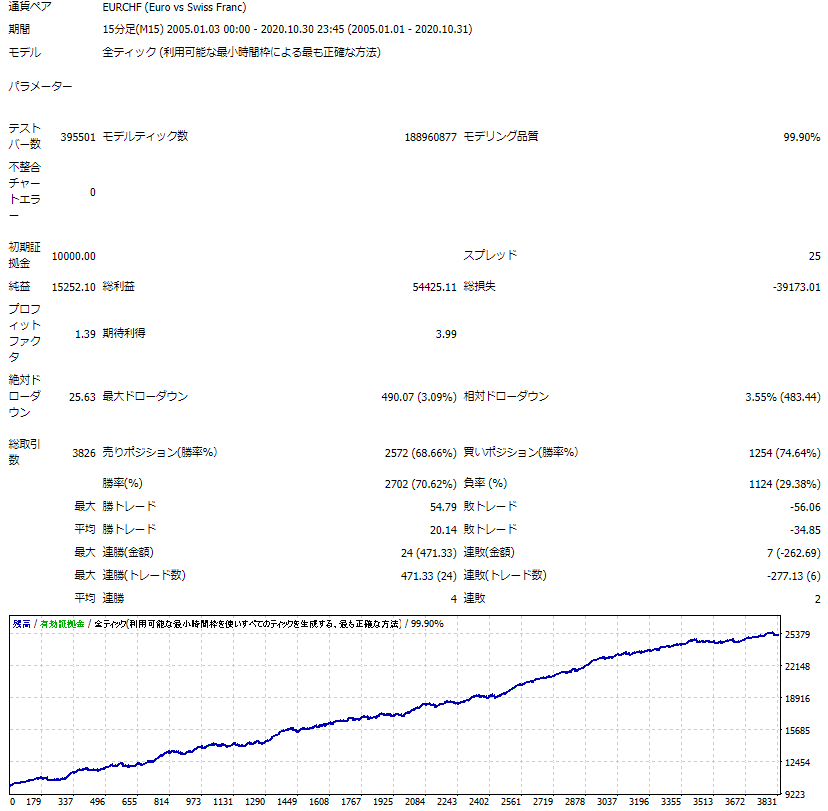Click the '22148' balance axis label
The width and height of the screenshot is (828, 811).
click(797, 667)
